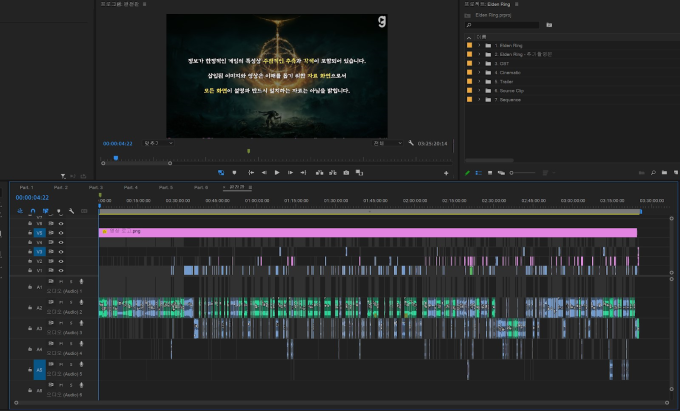The height and width of the screenshot is (411, 680).
Task: Step forward one frame in program monitor
Action: 290,173
